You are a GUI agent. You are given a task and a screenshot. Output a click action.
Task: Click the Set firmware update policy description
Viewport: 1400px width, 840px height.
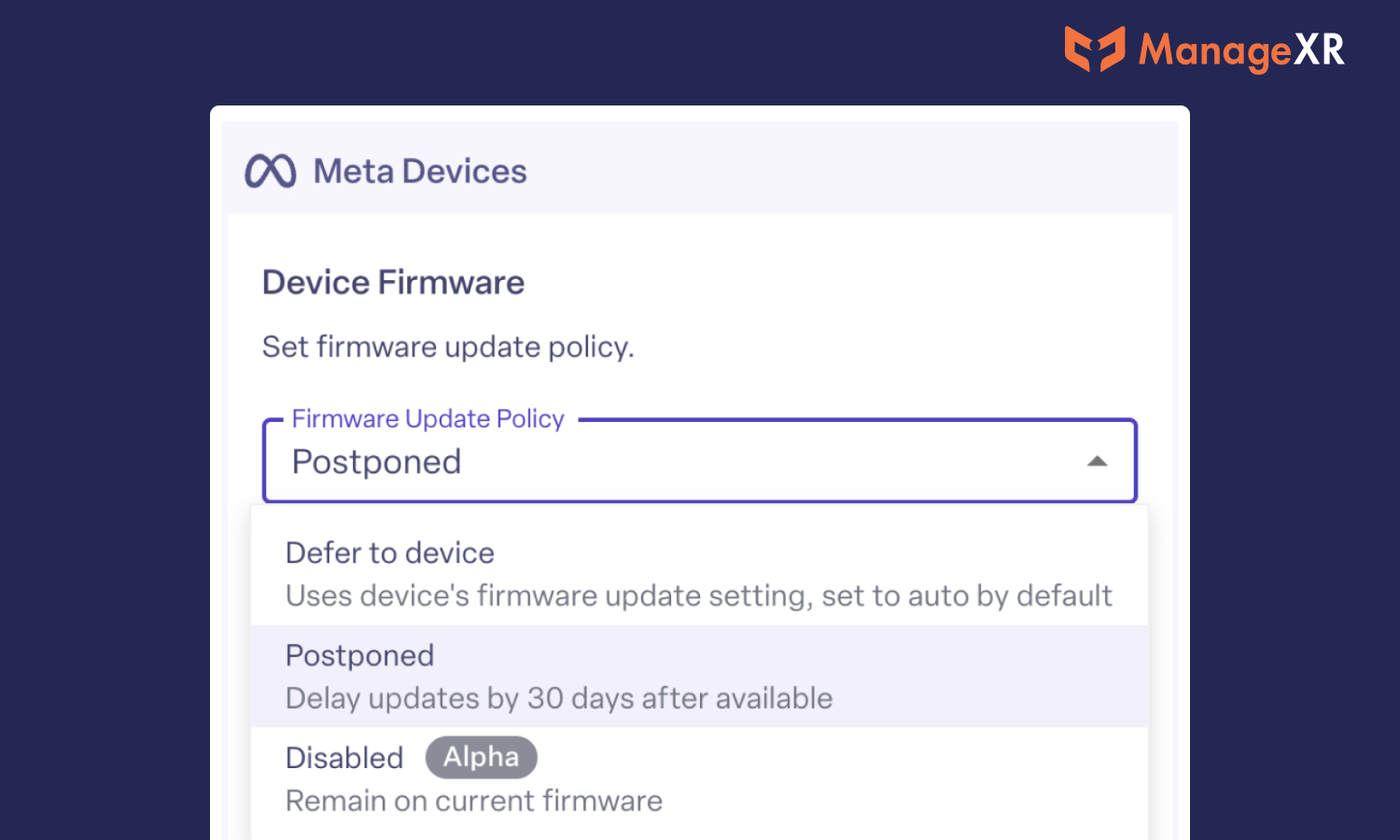[448, 347]
